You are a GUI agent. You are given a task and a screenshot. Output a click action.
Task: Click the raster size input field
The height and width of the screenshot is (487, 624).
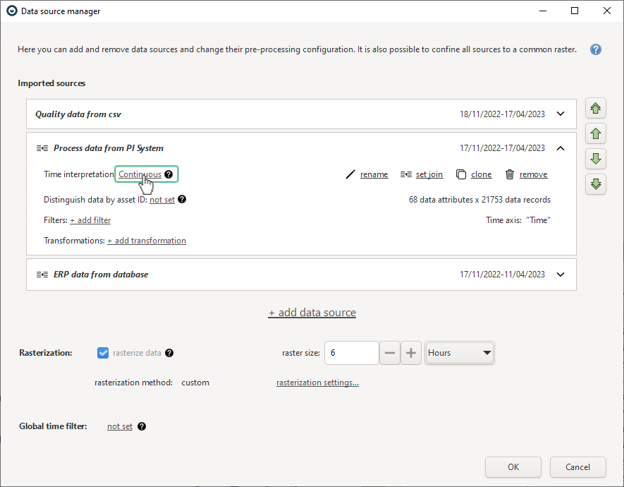coord(351,353)
